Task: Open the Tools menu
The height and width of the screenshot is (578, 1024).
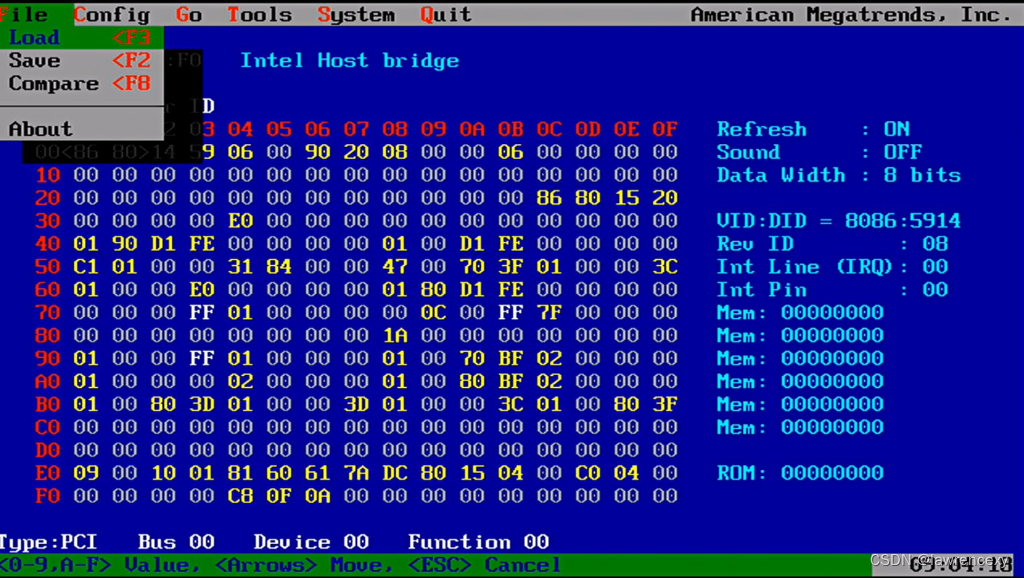Action: pos(259,14)
